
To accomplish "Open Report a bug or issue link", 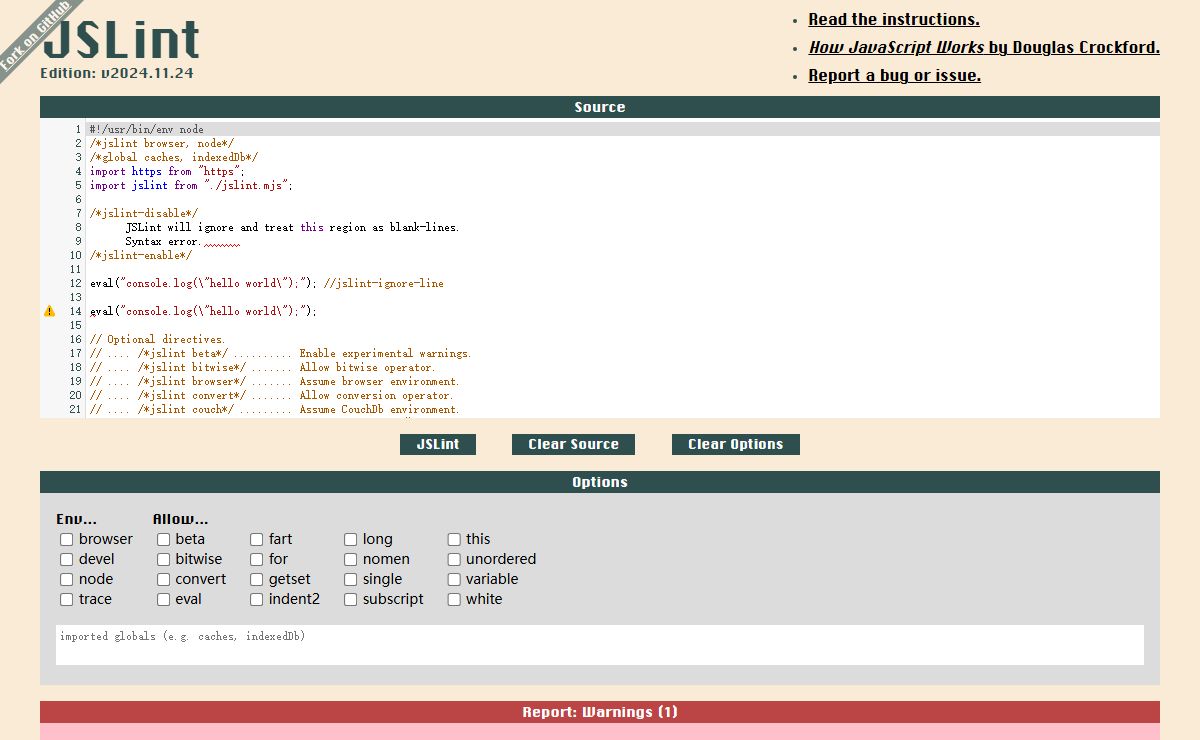I will coord(894,75).
